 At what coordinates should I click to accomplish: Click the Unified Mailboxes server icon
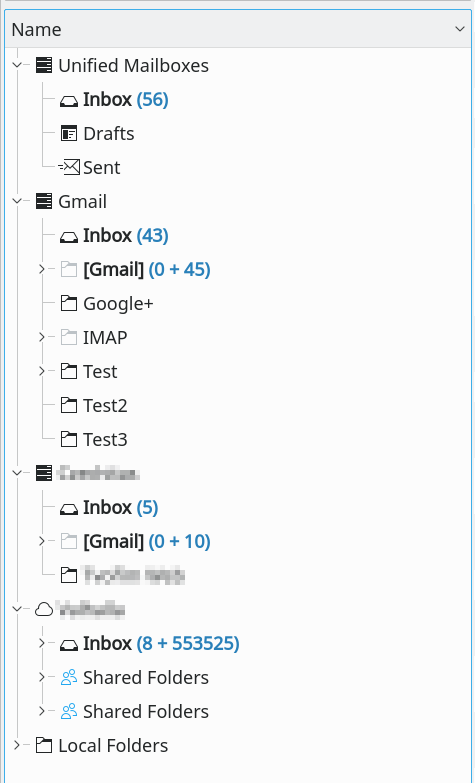[x=44, y=66]
